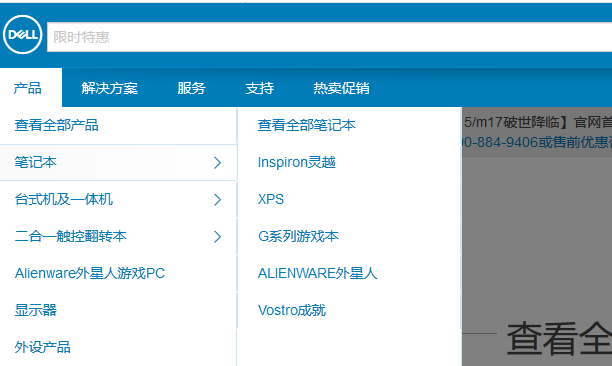Click the 限时特惠 search input field
This screenshot has height=366, width=612.
[329, 37]
